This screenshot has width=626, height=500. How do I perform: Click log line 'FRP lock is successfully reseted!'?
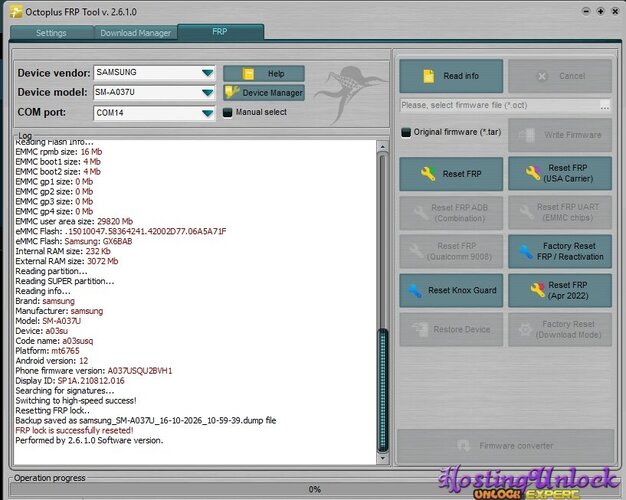(x=75, y=431)
